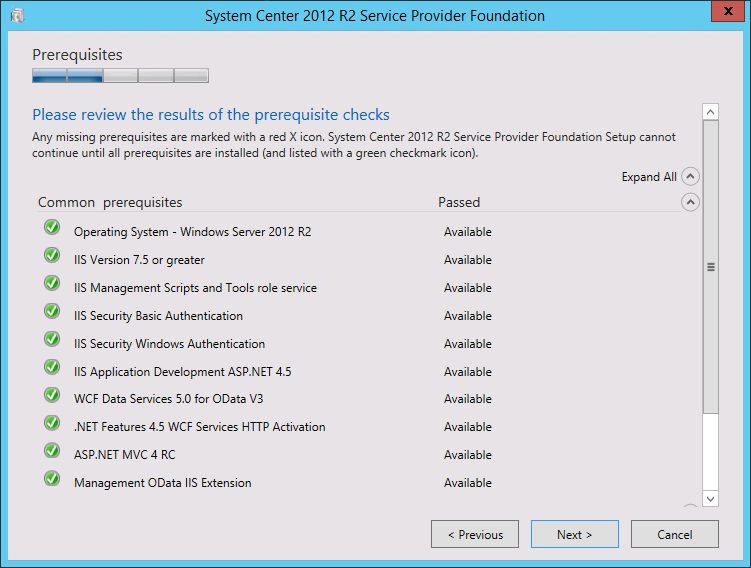Click the Expand All label
Screen dimensions: 751x568
pos(649,177)
